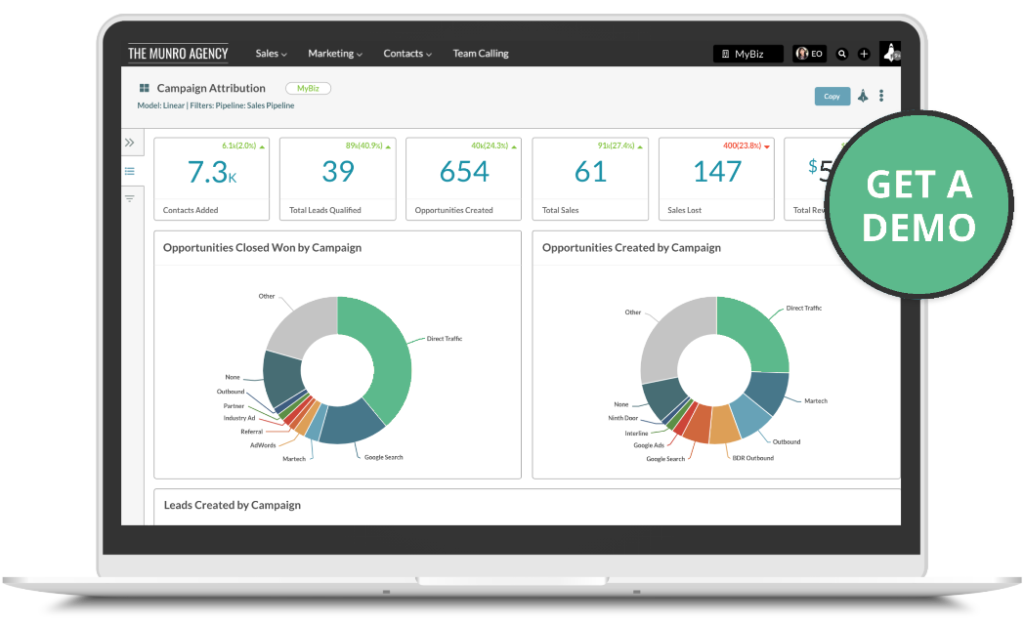This screenshot has width=1024, height=624.
Task: Expand the Marketing dropdown menu
Action: pos(335,54)
